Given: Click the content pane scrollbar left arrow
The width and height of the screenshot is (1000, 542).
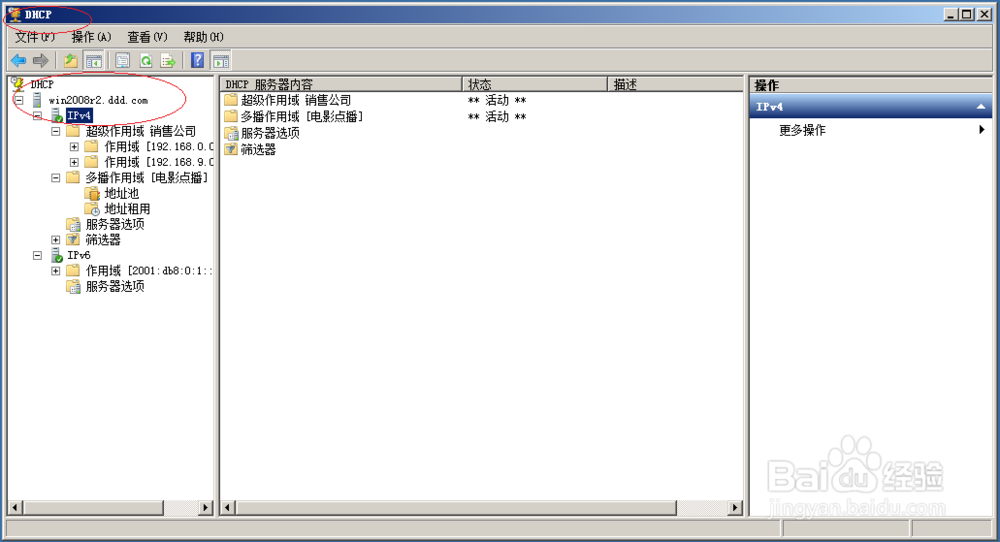Looking at the screenshot, I should point(228,508).
